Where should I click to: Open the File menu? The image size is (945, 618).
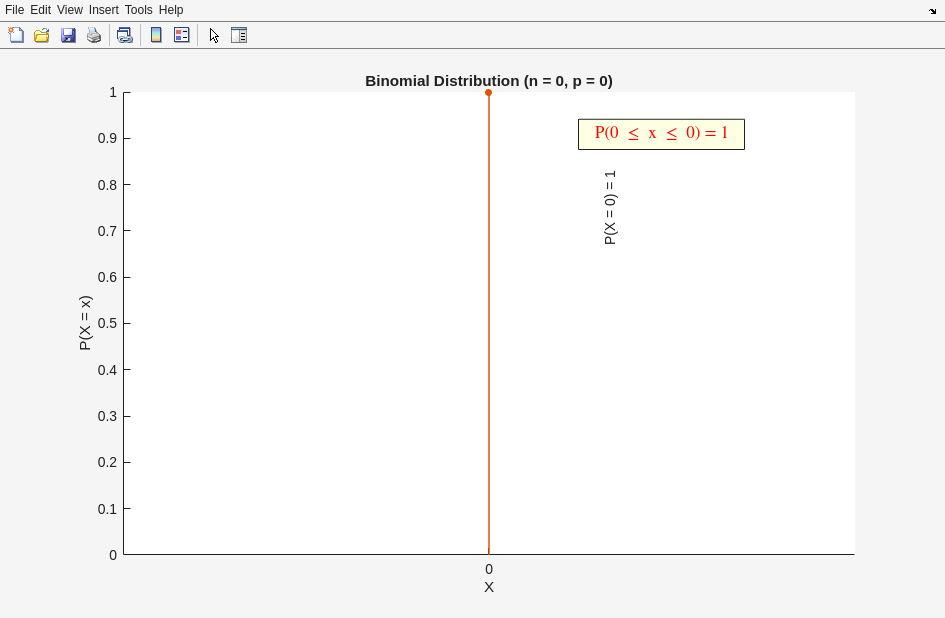point(14,10)
